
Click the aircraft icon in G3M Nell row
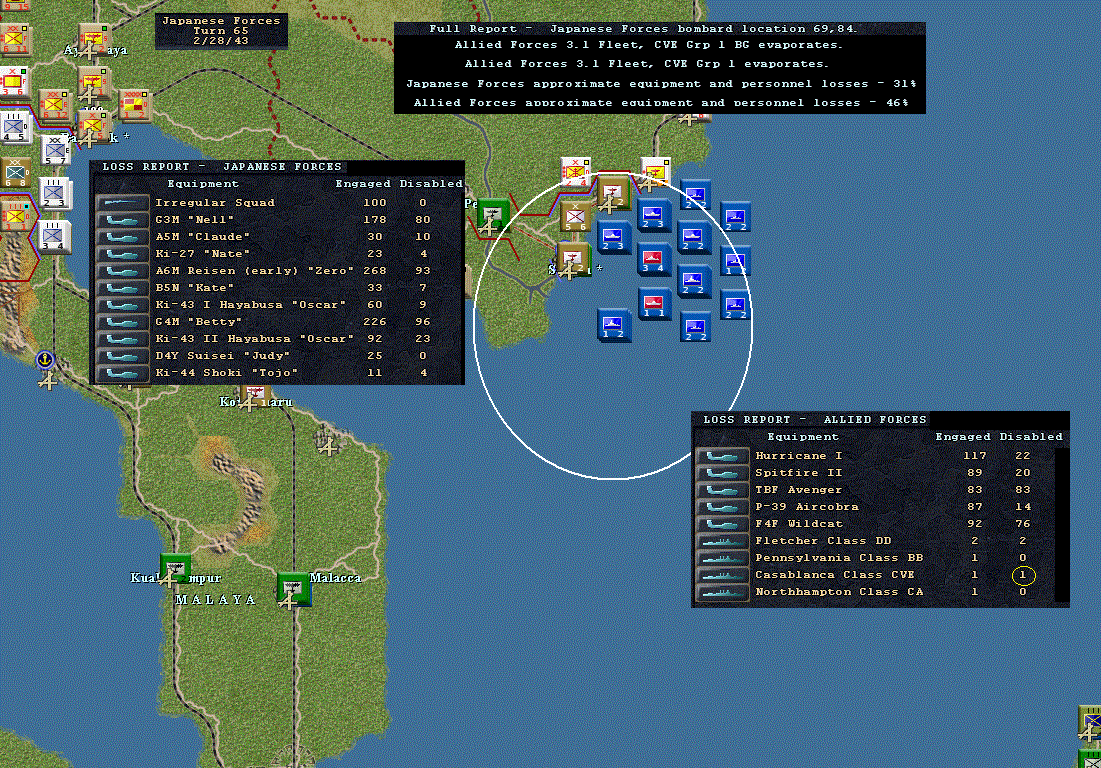122,220
